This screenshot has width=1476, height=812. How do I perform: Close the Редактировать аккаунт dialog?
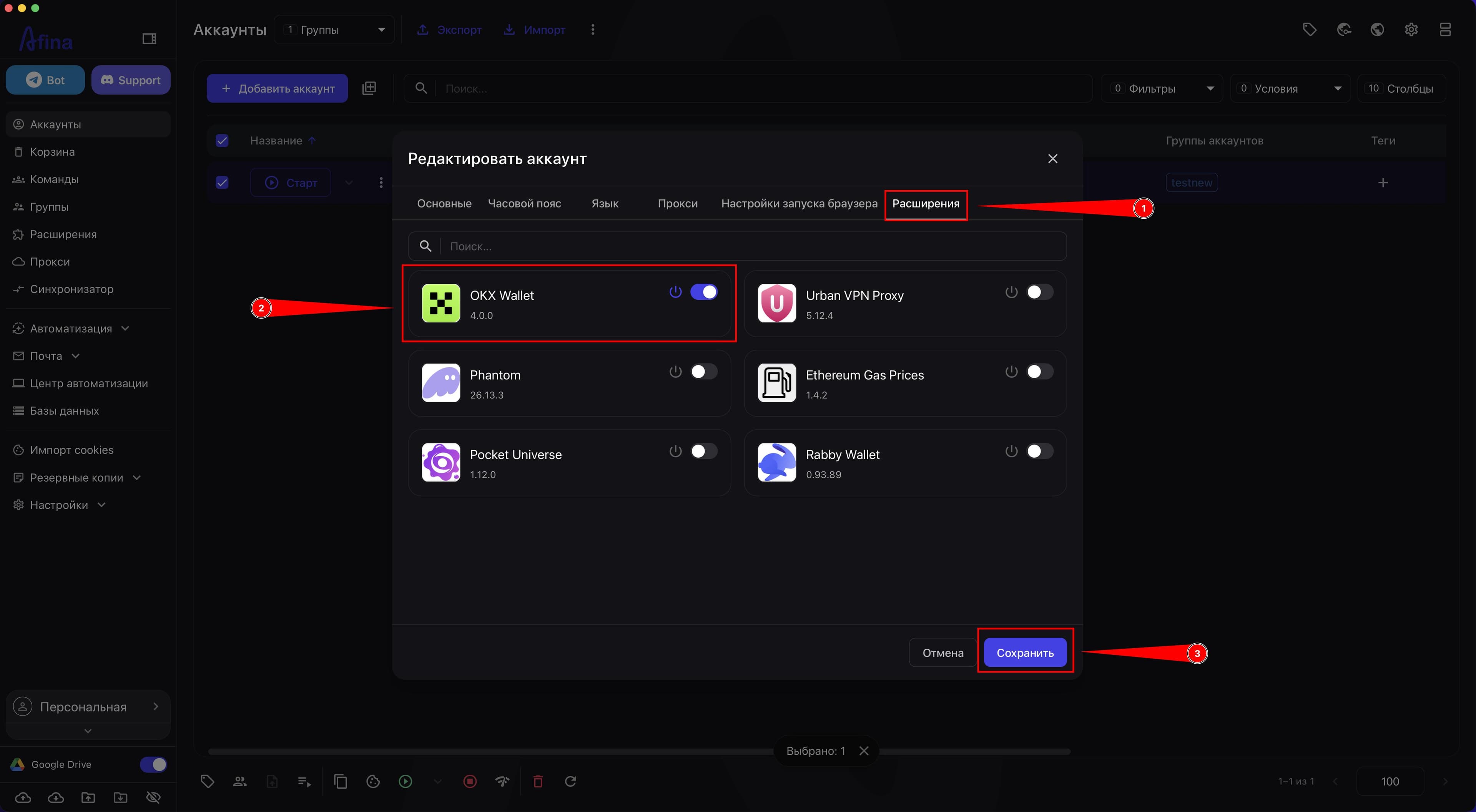[x=1052, y=159]
